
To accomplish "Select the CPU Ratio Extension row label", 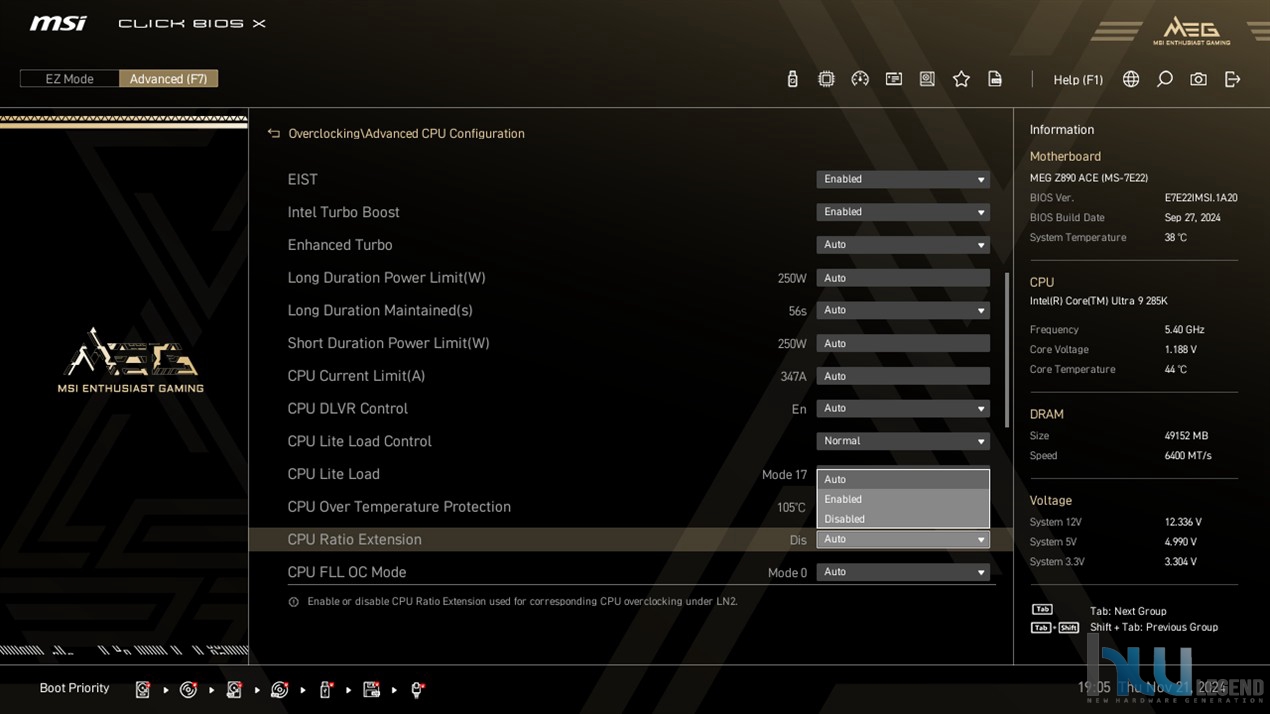I will tap(354, 539).
